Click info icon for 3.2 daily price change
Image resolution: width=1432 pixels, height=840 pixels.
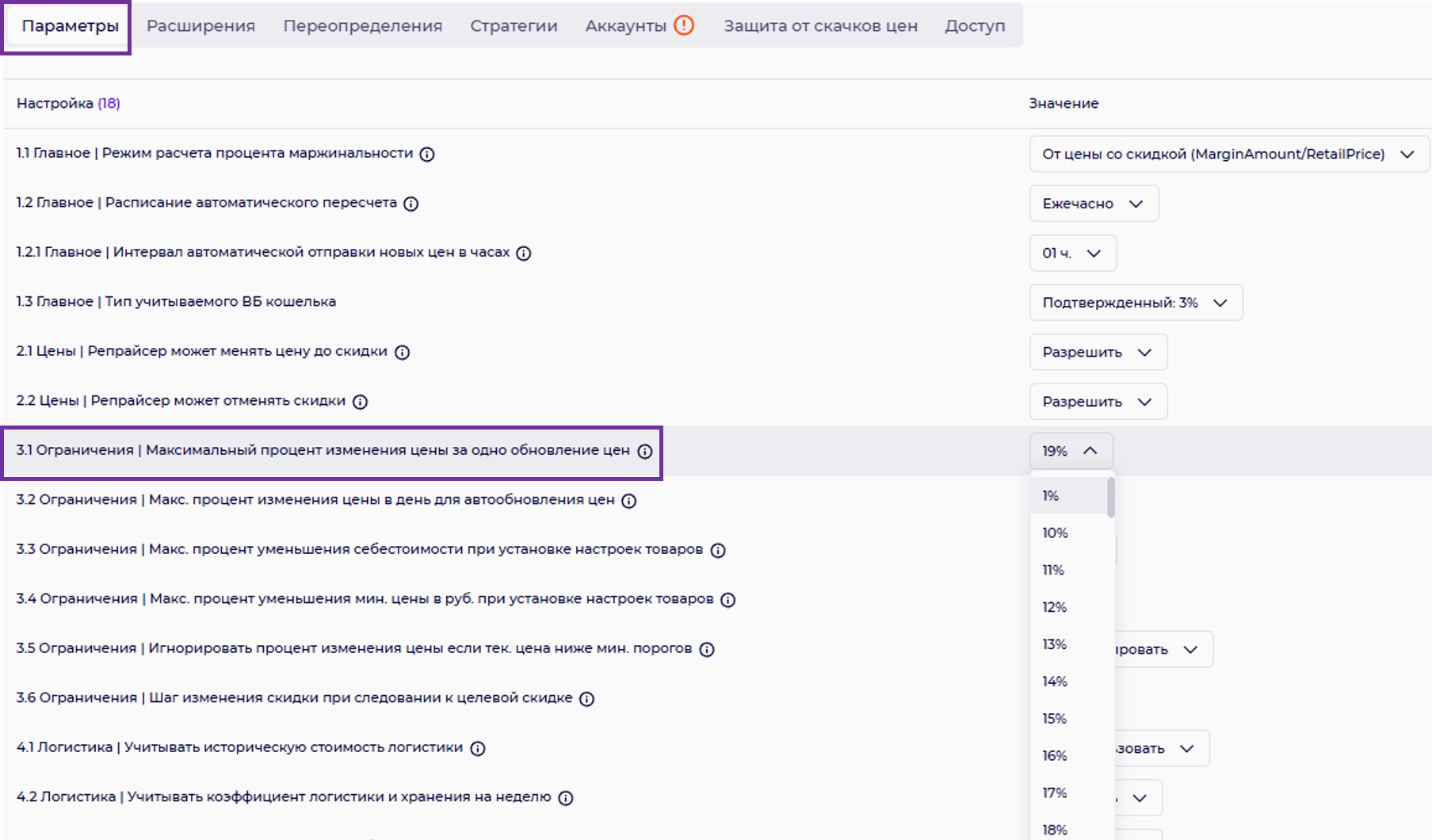click(629, 501)
